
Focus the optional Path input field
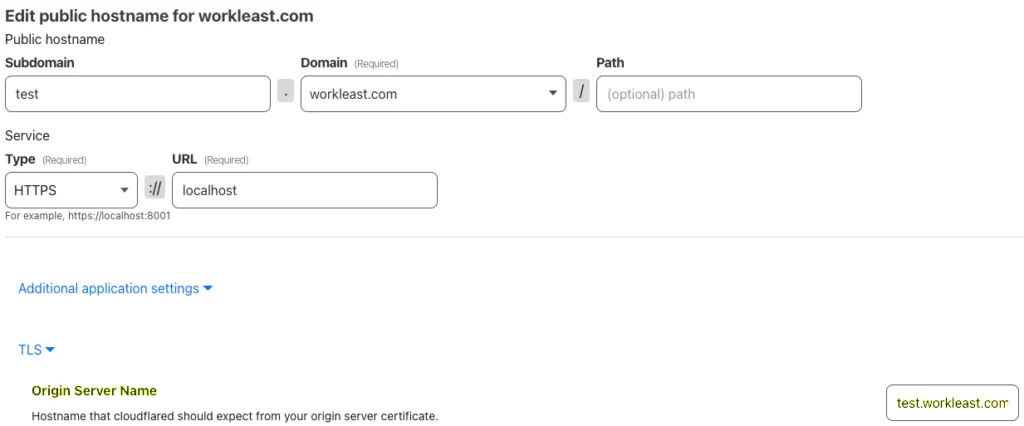(729, 93)
